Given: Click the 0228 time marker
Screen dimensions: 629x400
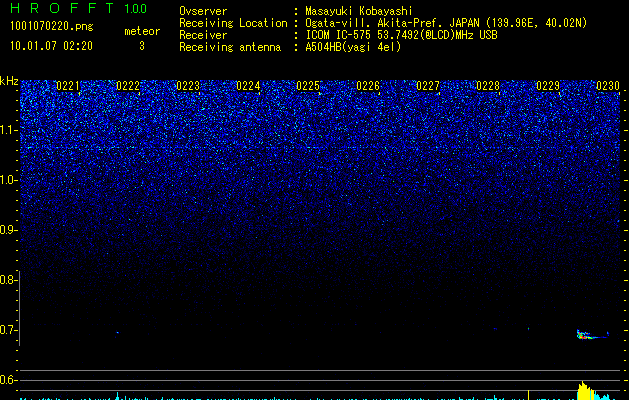Looking at the screenshot, I should (x=488, y=86).
